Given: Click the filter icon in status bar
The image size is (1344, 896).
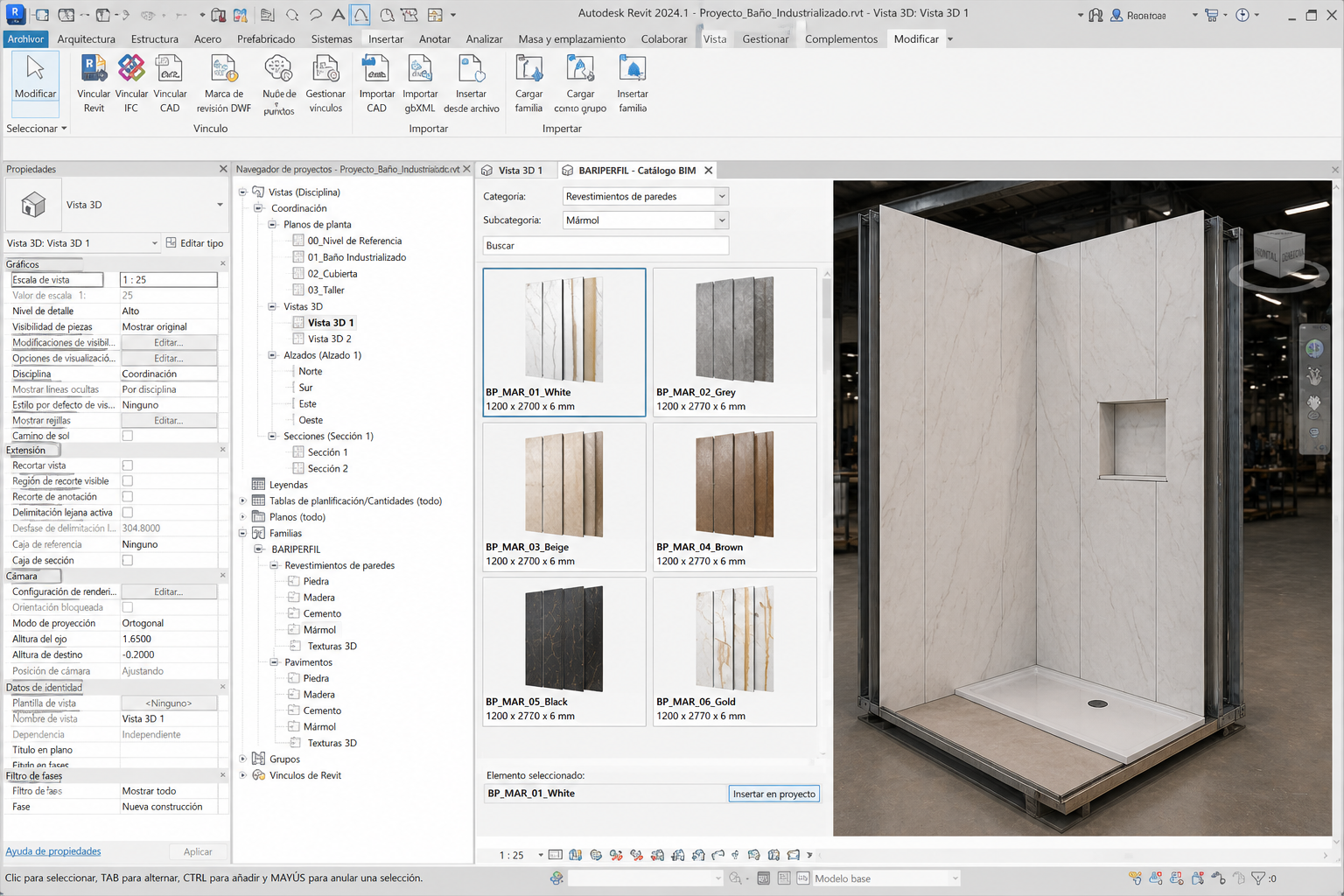Looking at the screenshot, I should tap(1258, 878).
